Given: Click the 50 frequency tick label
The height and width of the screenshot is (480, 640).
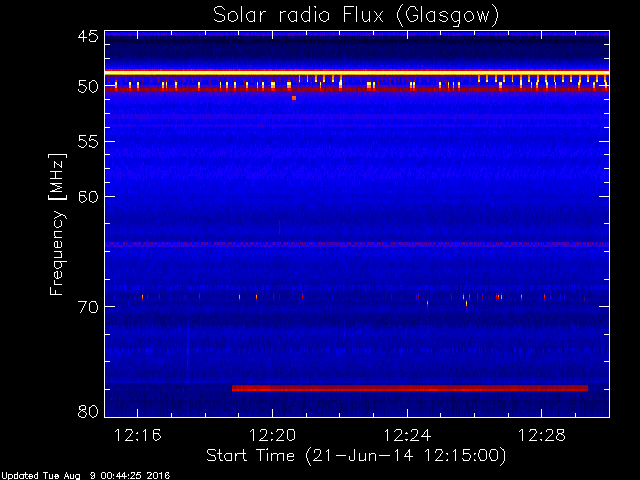Looking at the screenshot, I should [x=88, y=87].
